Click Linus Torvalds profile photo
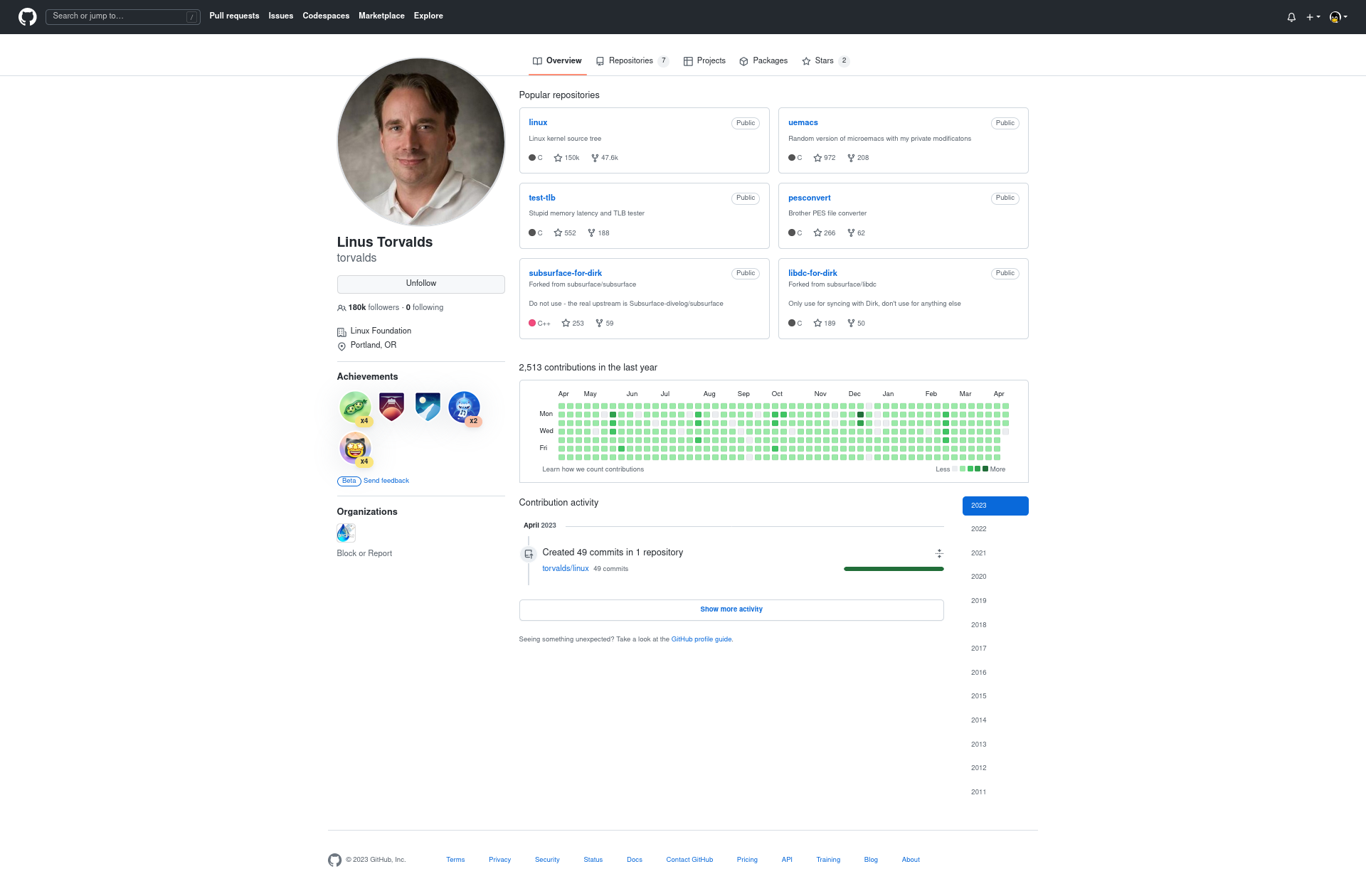The image size is (1366, 896). tap(420, 142)
